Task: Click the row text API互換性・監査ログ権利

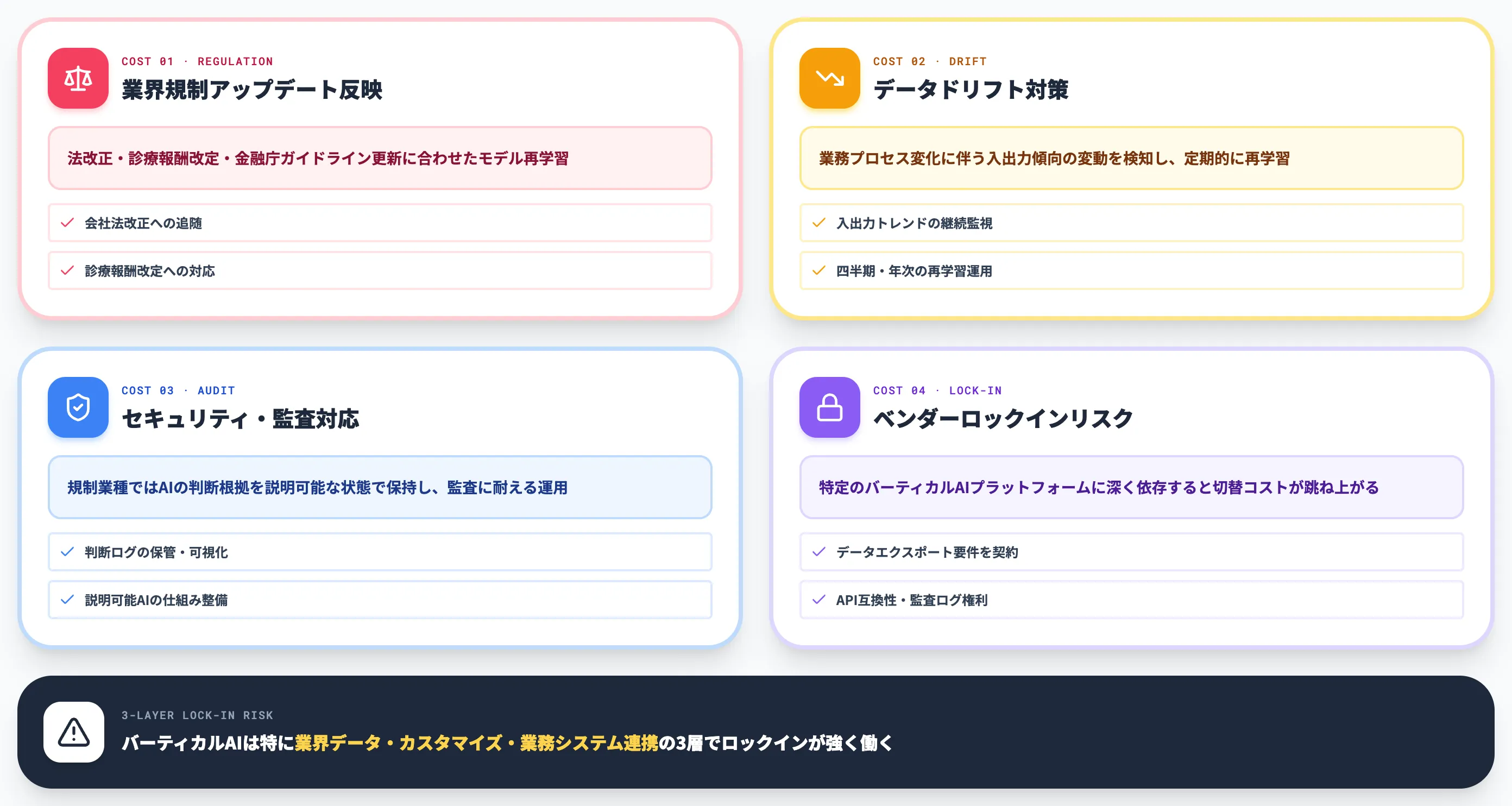Action: (911, 600)
